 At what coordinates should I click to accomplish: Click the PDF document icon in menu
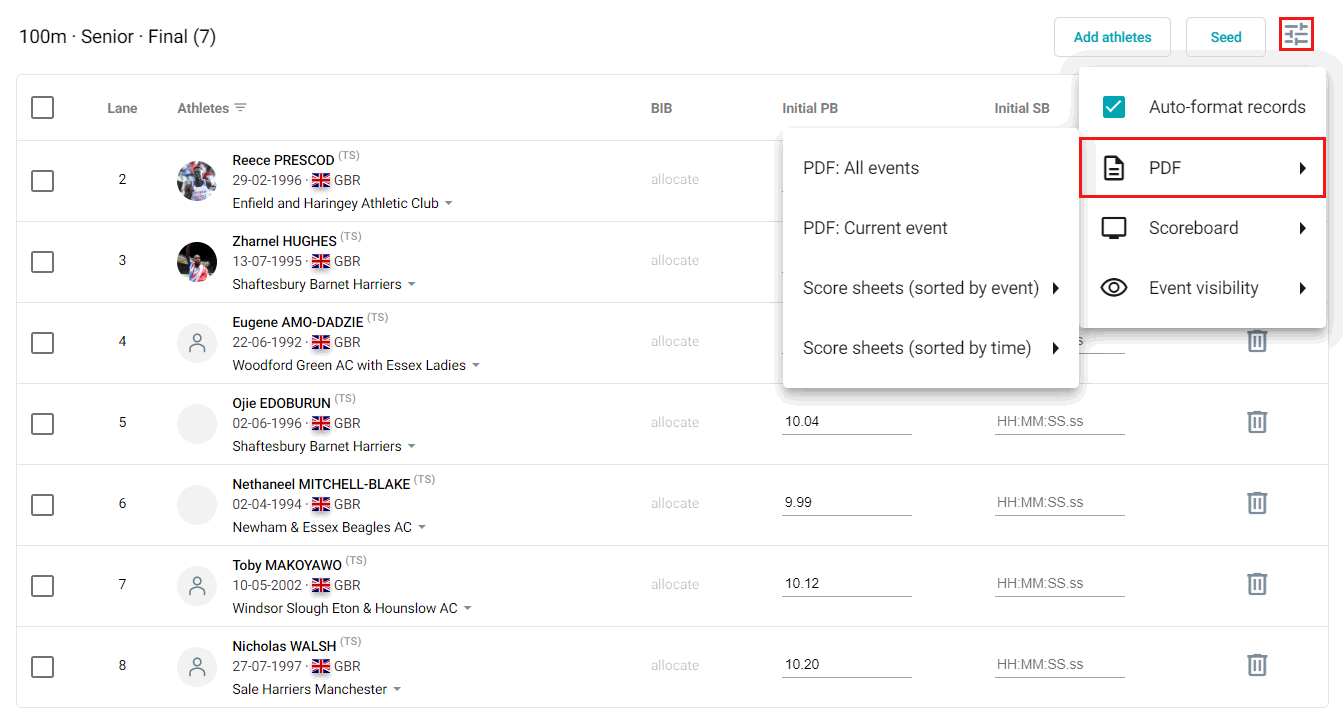[1113, 167]
